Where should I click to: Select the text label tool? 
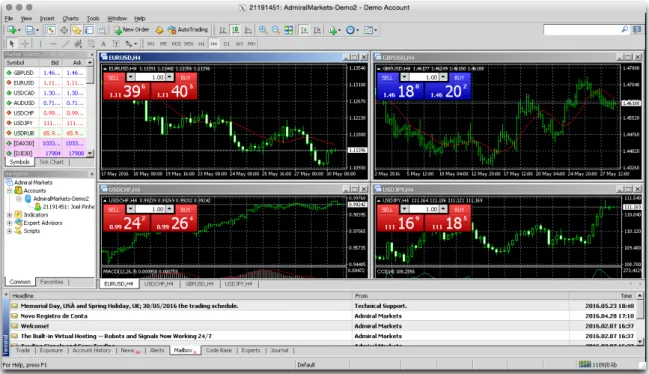point(116,43)
